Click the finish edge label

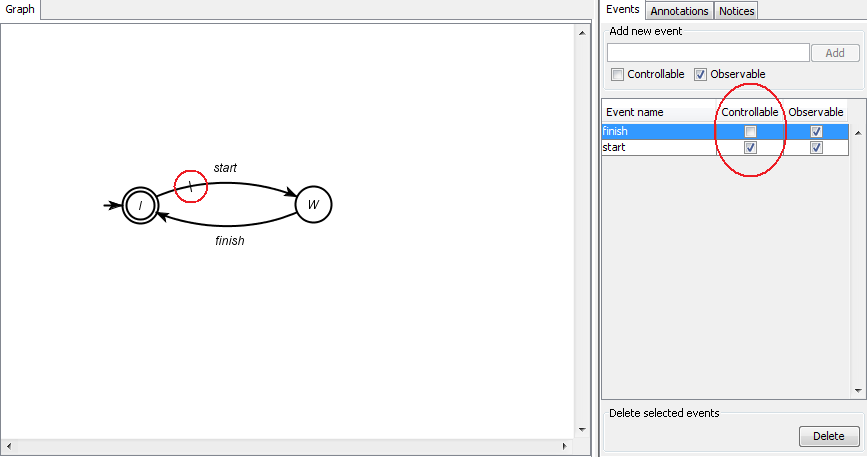pyautogui.click(x=229, y=241)
